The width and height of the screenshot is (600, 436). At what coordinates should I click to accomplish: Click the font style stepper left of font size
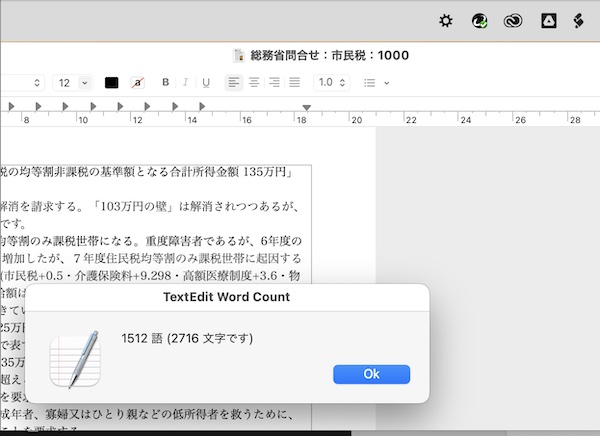[x=37, y=82]
